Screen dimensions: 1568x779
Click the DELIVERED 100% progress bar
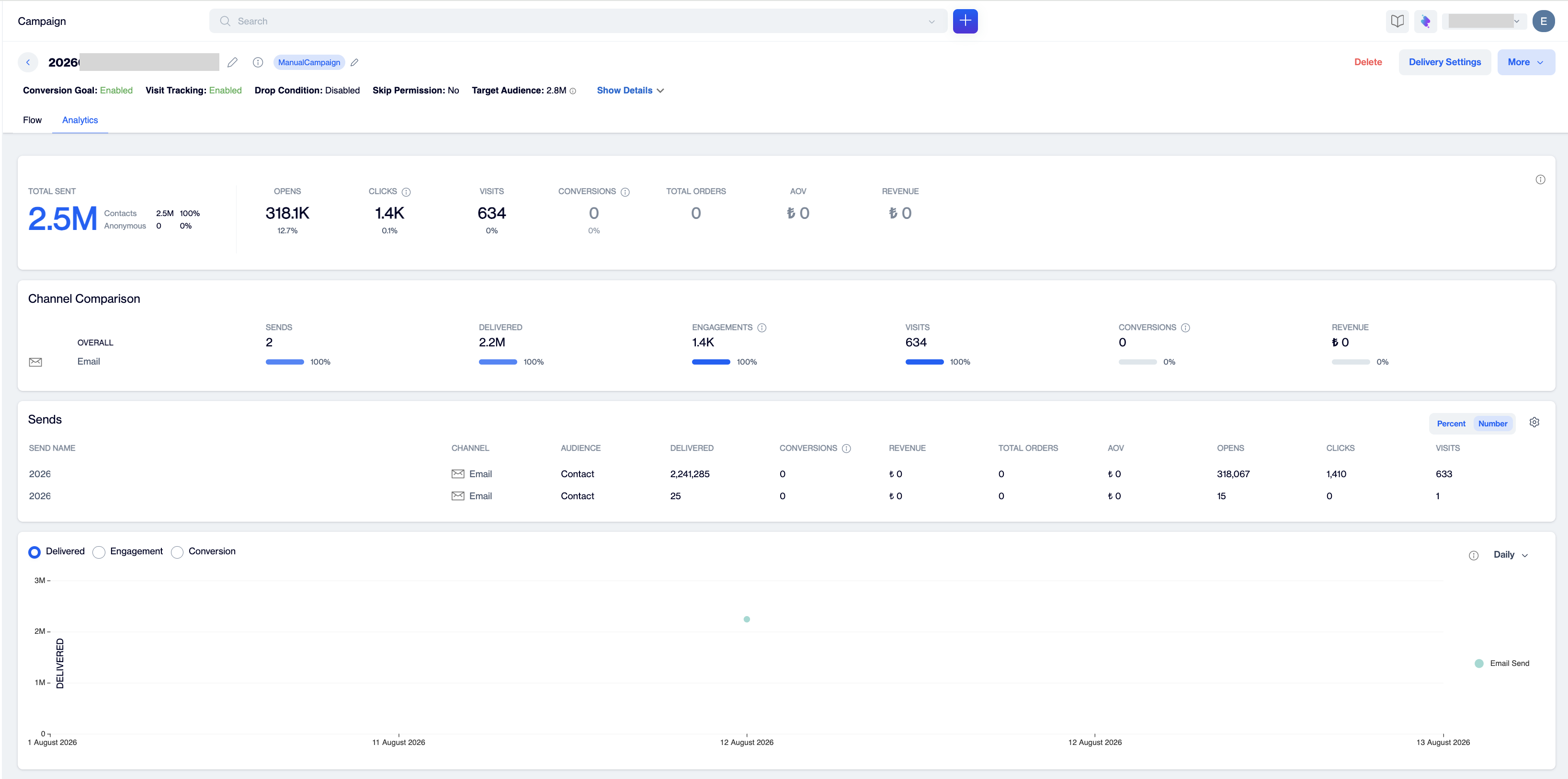pos(498,362)
